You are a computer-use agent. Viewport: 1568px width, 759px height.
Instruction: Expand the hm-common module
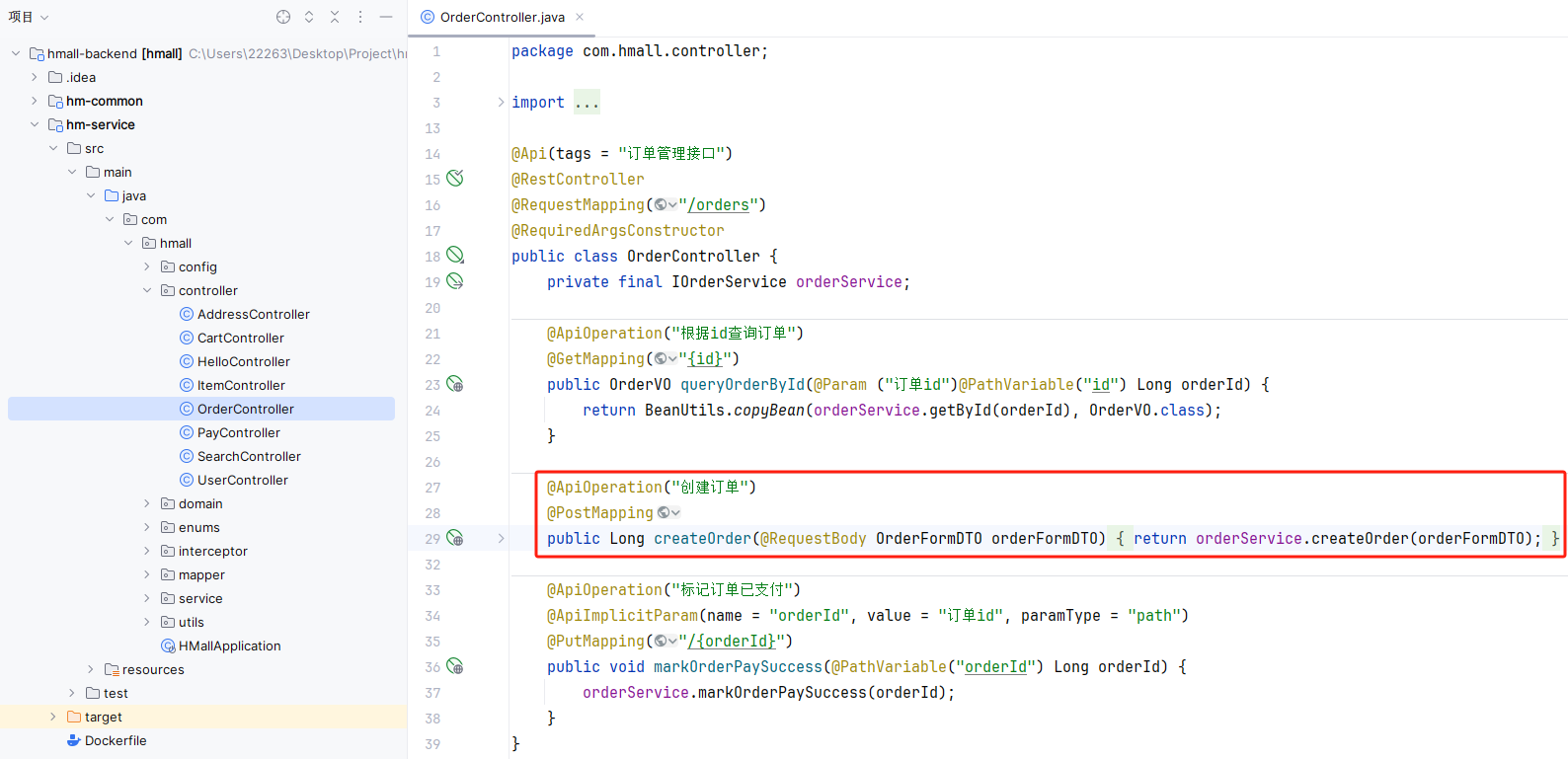(35, 101)
